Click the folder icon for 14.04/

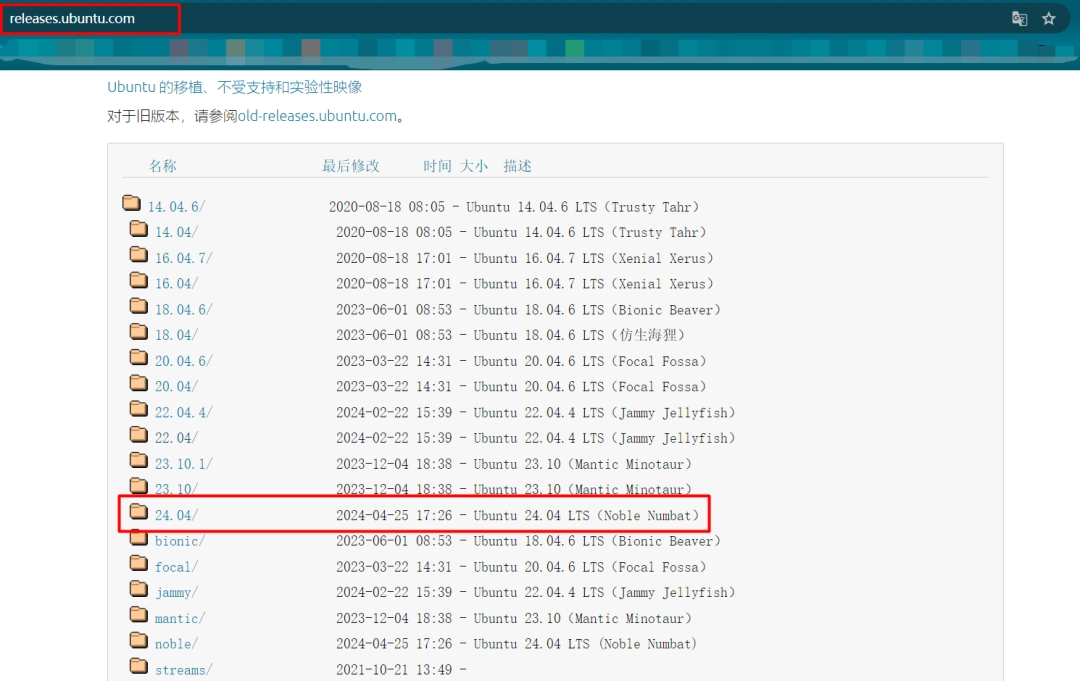(x=138, y=229)
